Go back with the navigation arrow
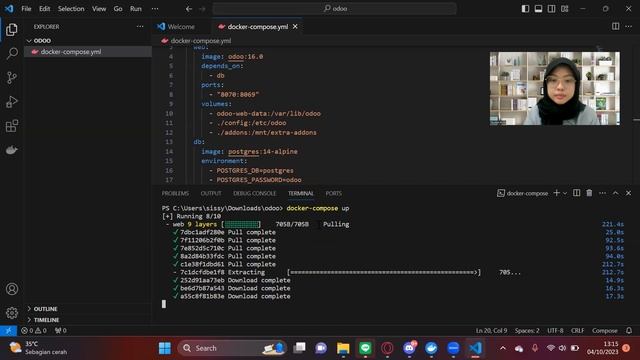The image size is (640, 360). [189, 9]
